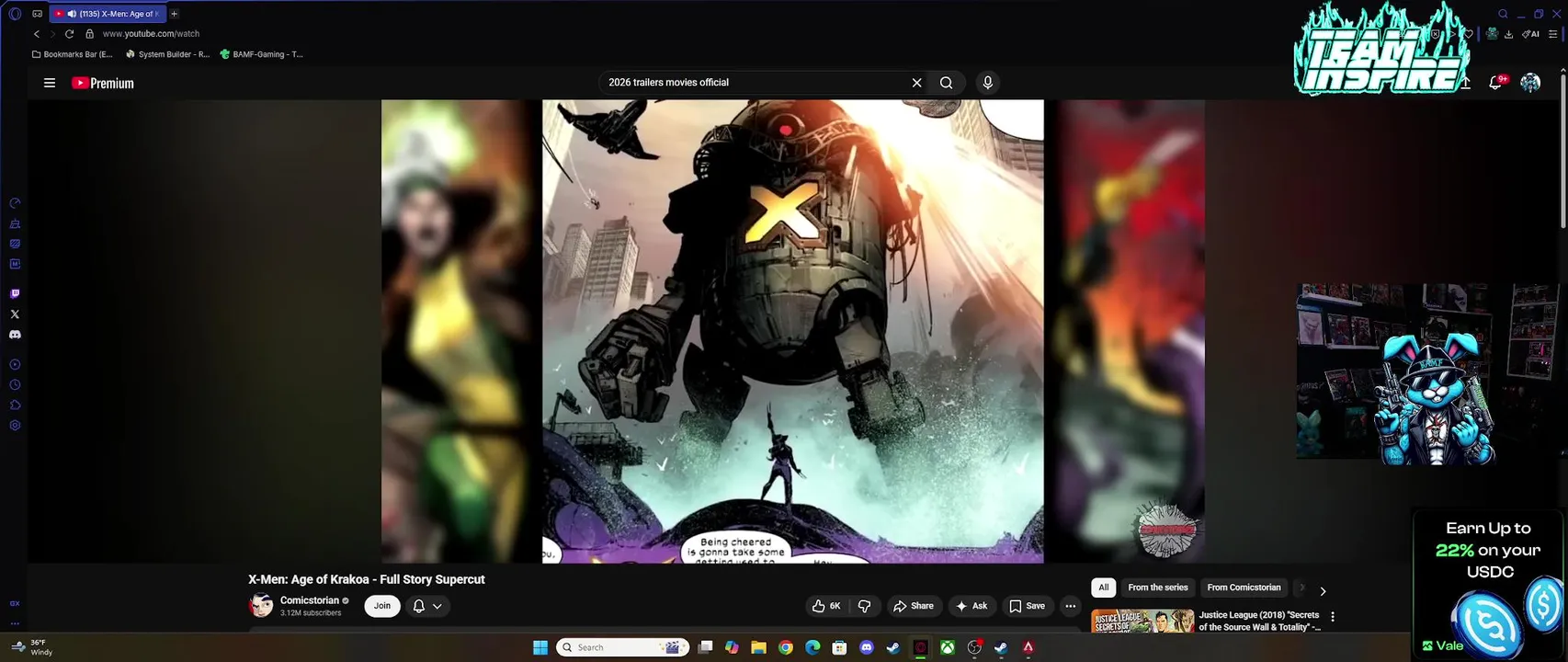Open the Comicstorian channel avatar
Viewport: 1568px width, 662px height.
[x=261, y=606]
